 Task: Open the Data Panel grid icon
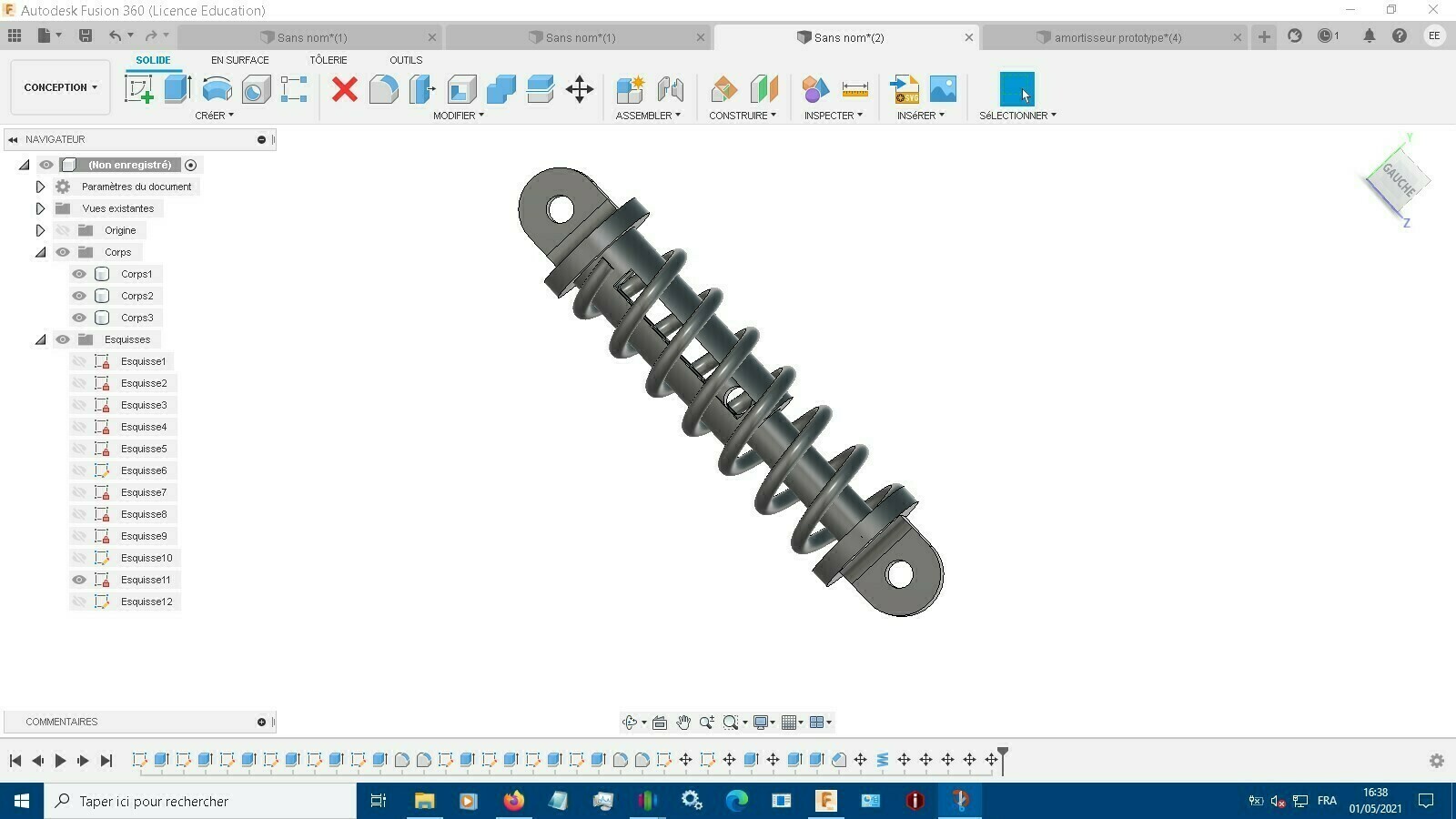pos(15,35)
